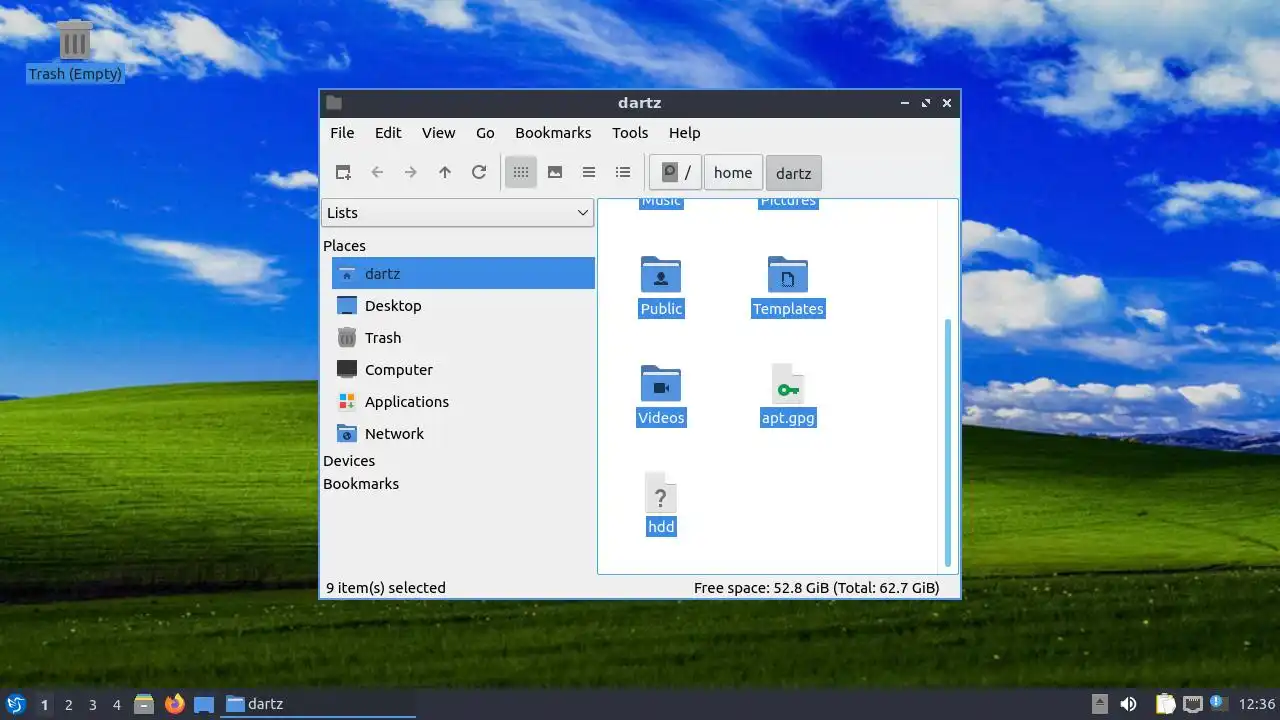The image size is (1280, 720).
Task: Select dartz home in Places
Action: click(x=463, y=273)
